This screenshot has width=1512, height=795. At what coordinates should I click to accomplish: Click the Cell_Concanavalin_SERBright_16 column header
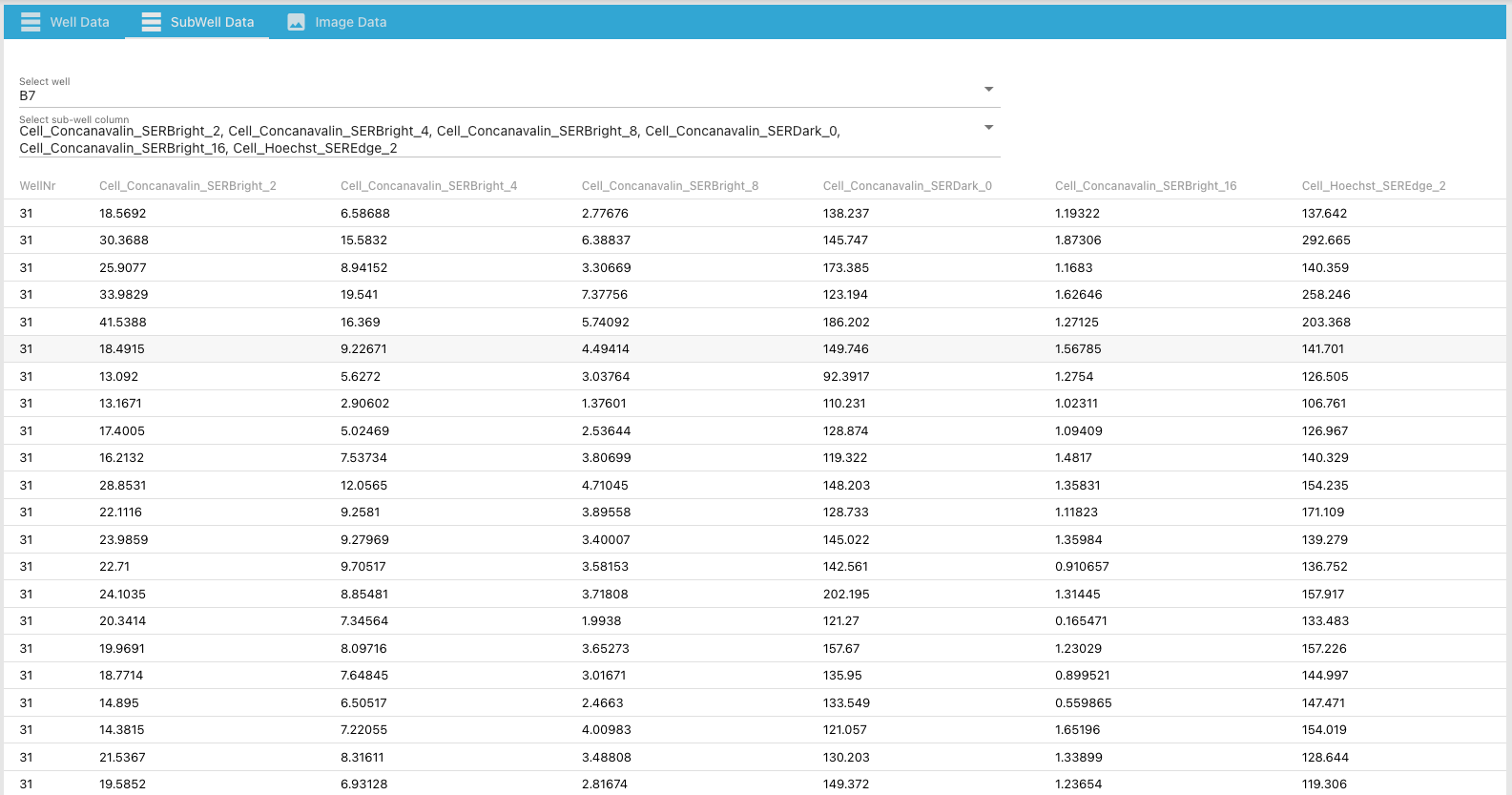pyautogui.click(x=1145, y=186)
